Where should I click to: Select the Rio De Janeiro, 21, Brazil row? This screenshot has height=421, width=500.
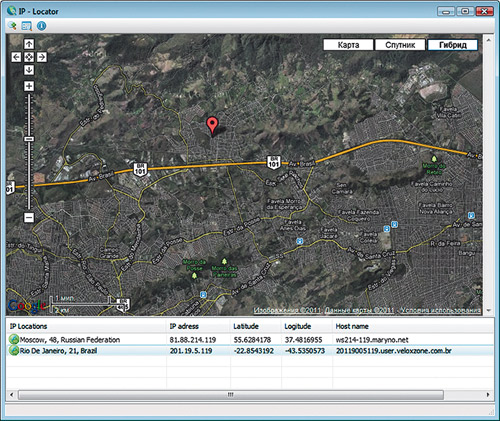(250, 351)
